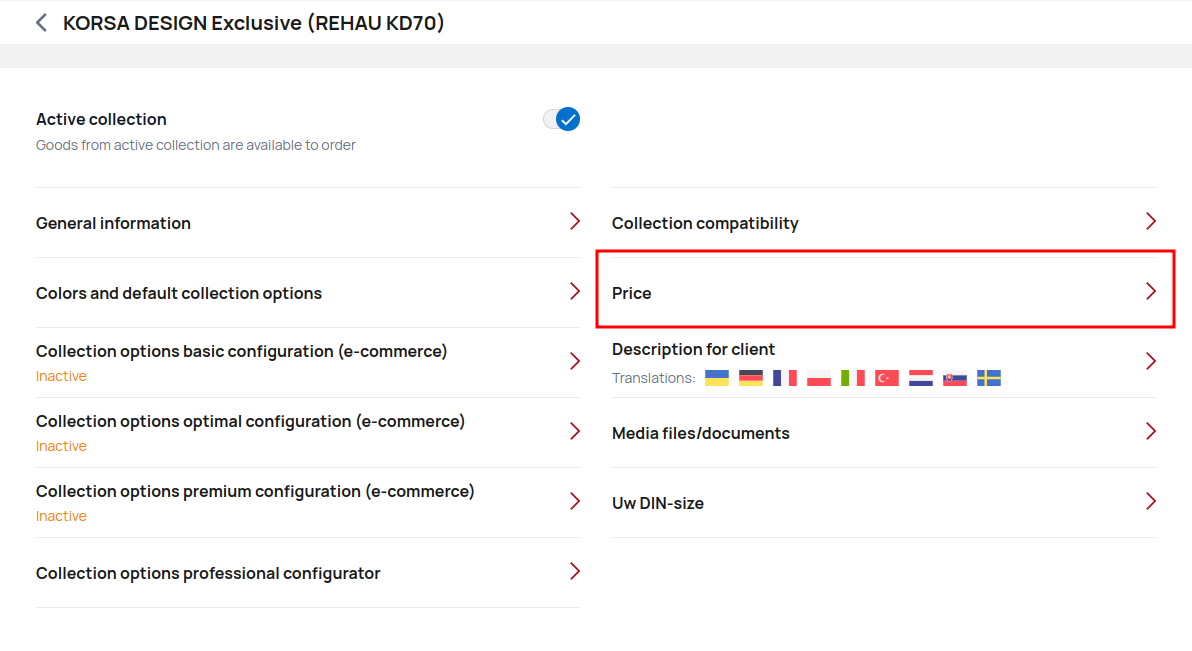The height and width of the screenshot is (651, 1192).
Task: Expand Colors and default collection options arrow
Action: pos(575,291)
